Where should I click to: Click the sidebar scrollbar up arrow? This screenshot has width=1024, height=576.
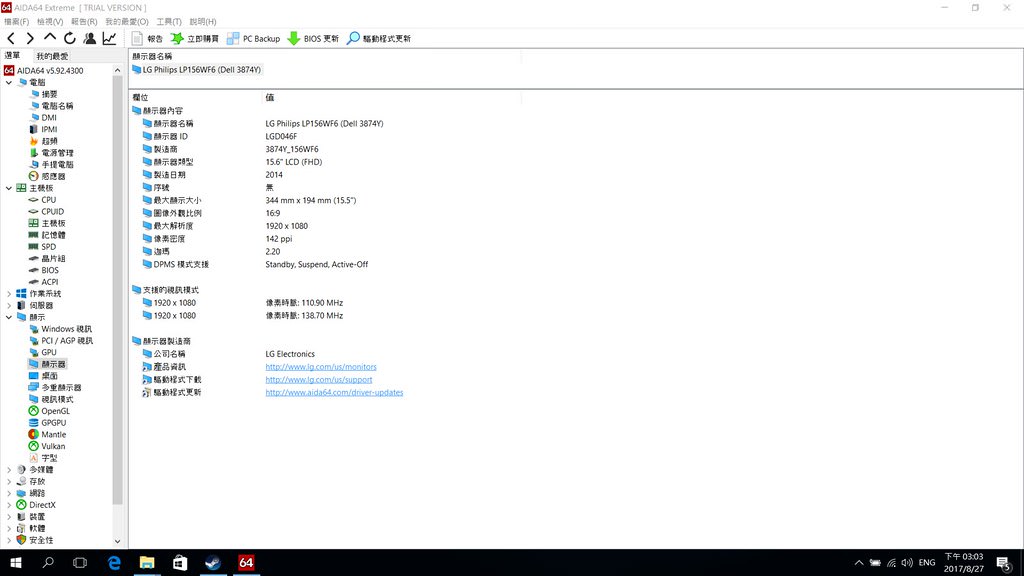point(118,70)
